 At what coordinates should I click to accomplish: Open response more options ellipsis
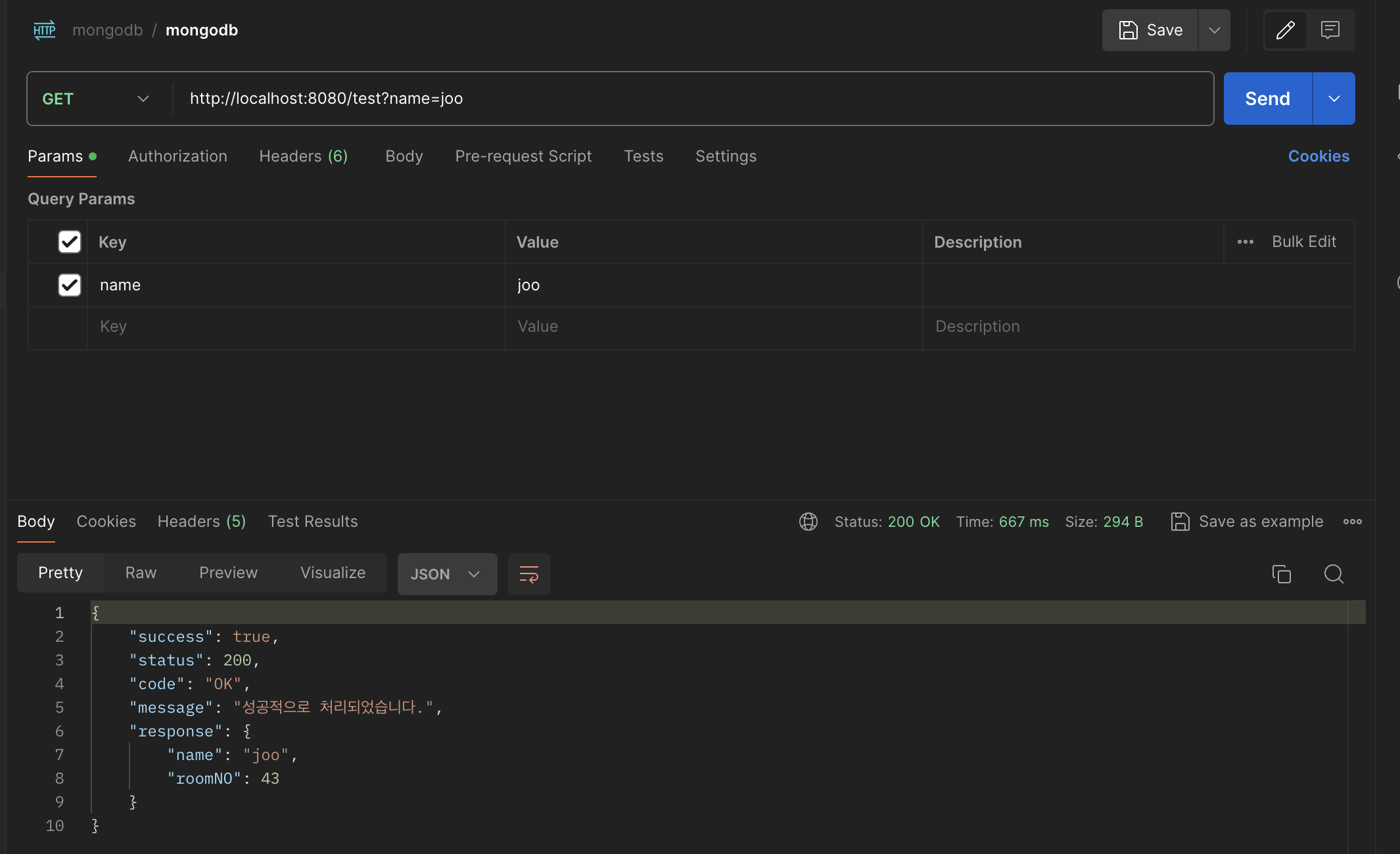click(1352, 522)
